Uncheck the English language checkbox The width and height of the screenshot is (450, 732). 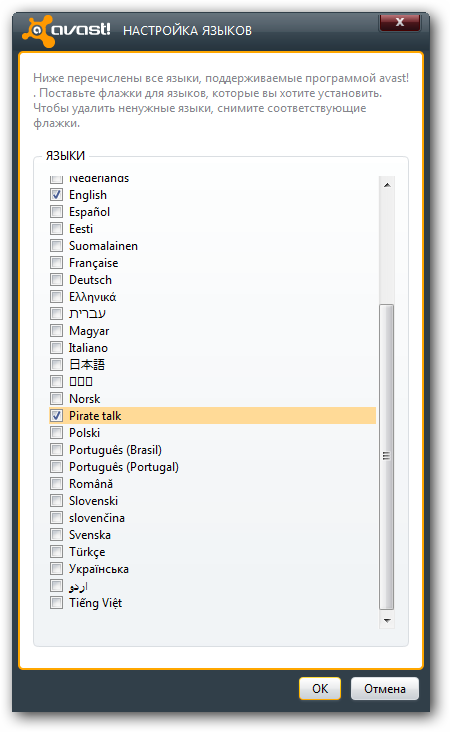pos(56,195)
